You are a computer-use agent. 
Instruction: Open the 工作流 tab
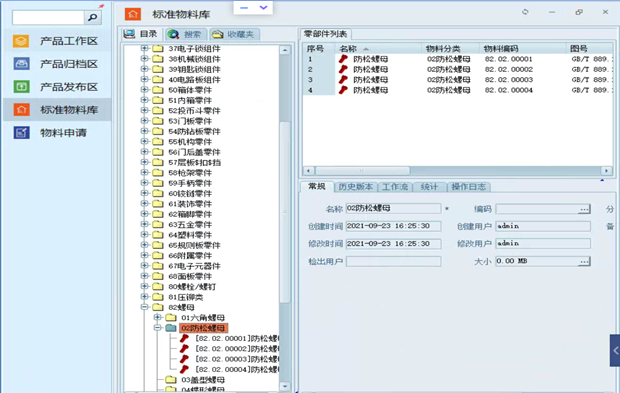[395, 187]
